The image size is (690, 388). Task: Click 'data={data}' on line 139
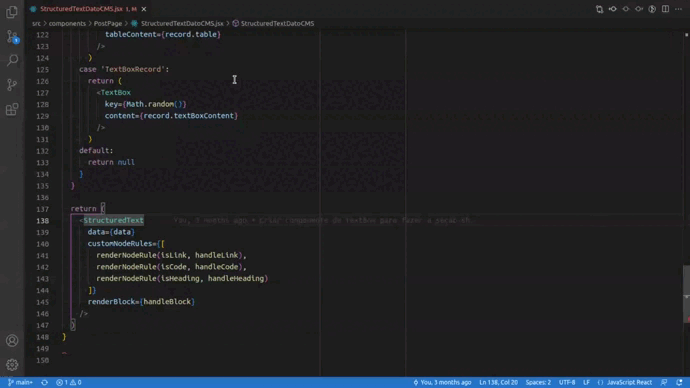pos(111,232)
